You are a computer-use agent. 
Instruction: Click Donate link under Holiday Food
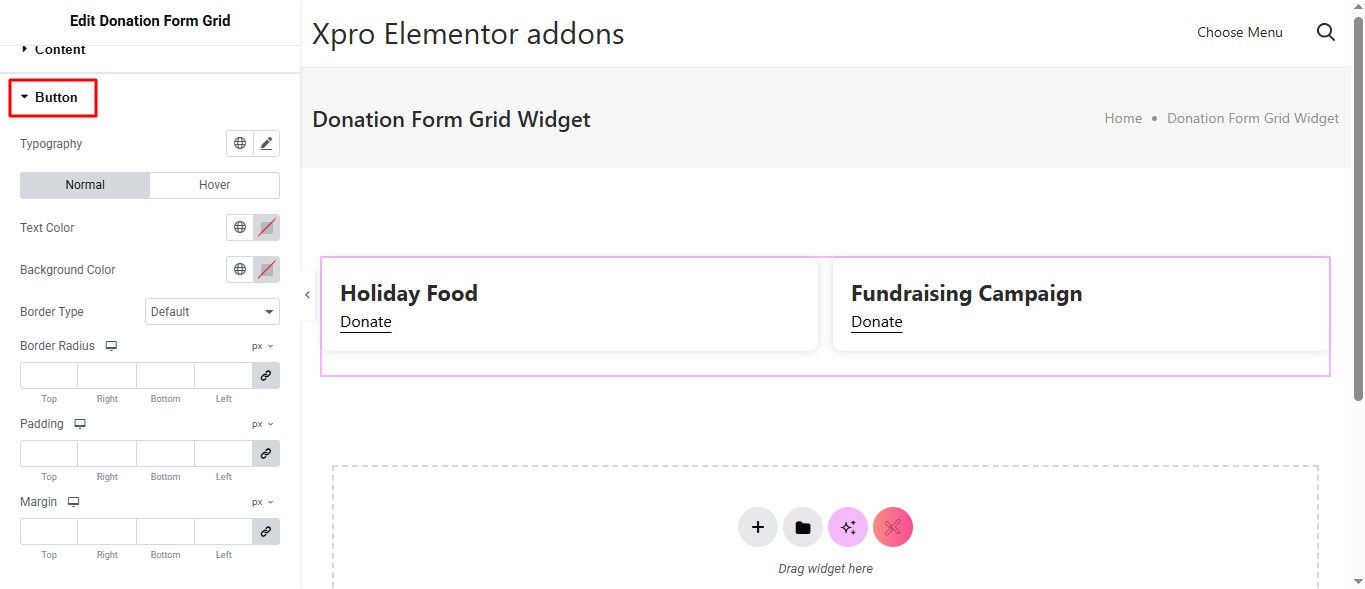[366, 322]
